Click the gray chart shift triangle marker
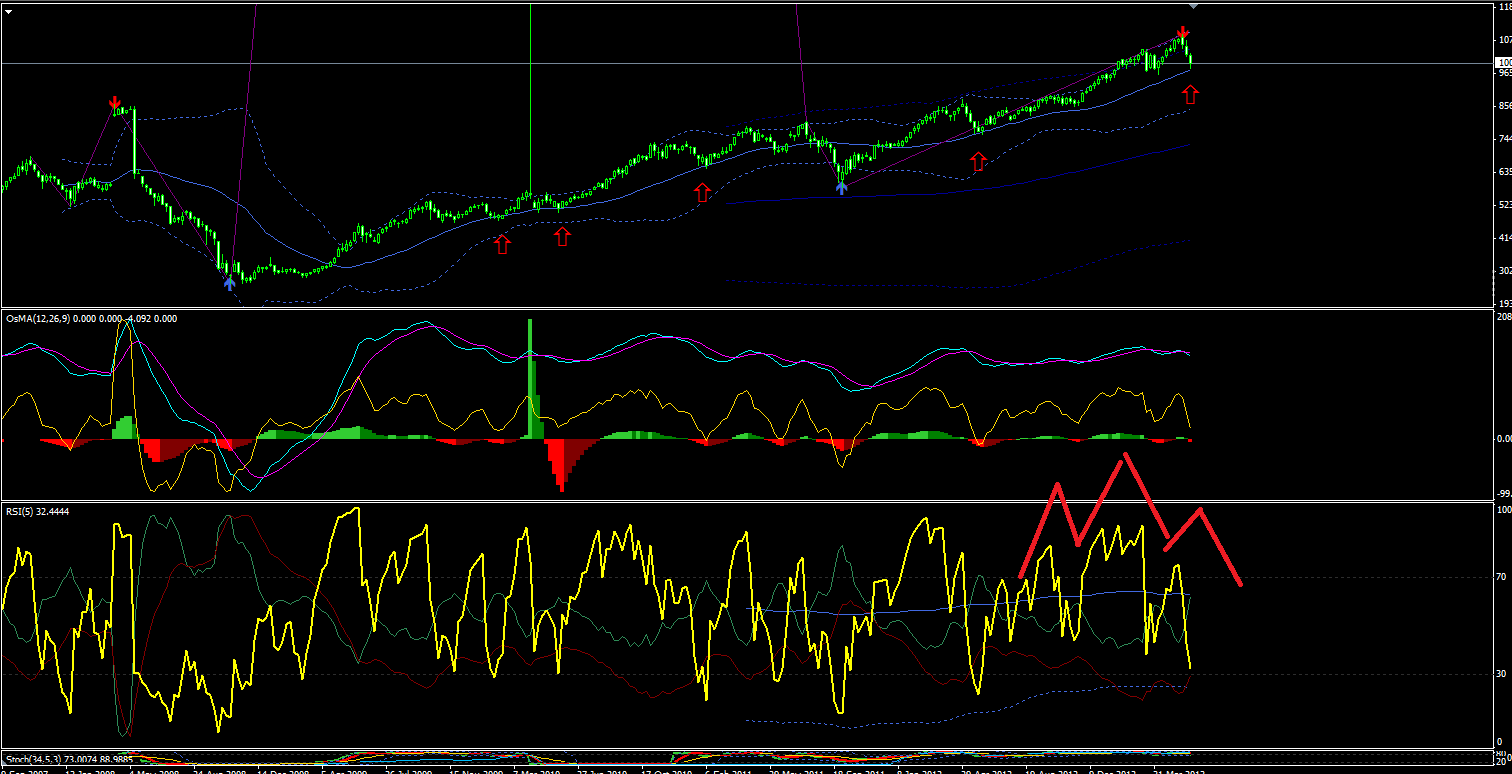This screenshot has height=774, width=1512. (1192, 6)
